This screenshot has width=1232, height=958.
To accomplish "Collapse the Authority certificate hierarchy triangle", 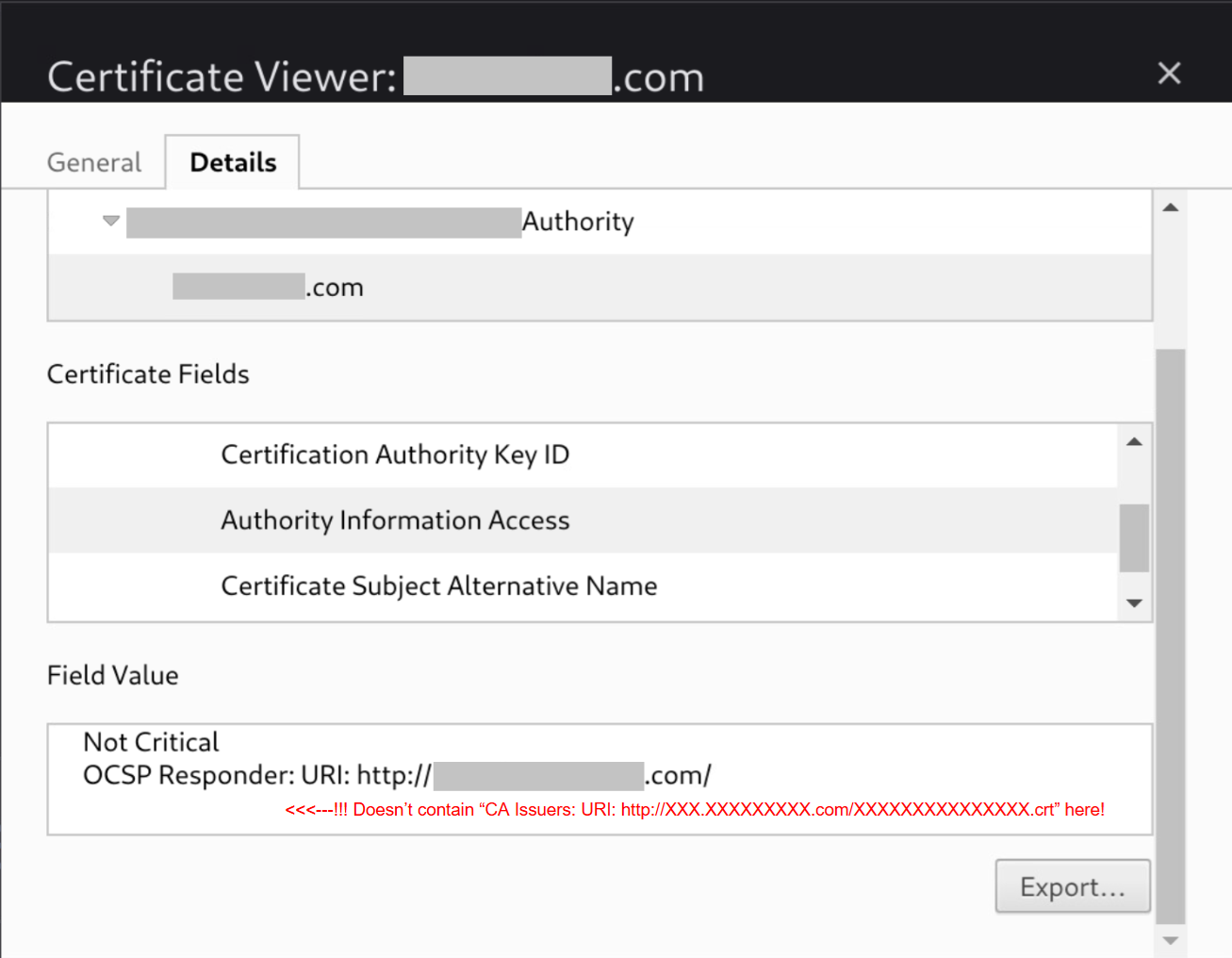I will click(x=111, y=221).
